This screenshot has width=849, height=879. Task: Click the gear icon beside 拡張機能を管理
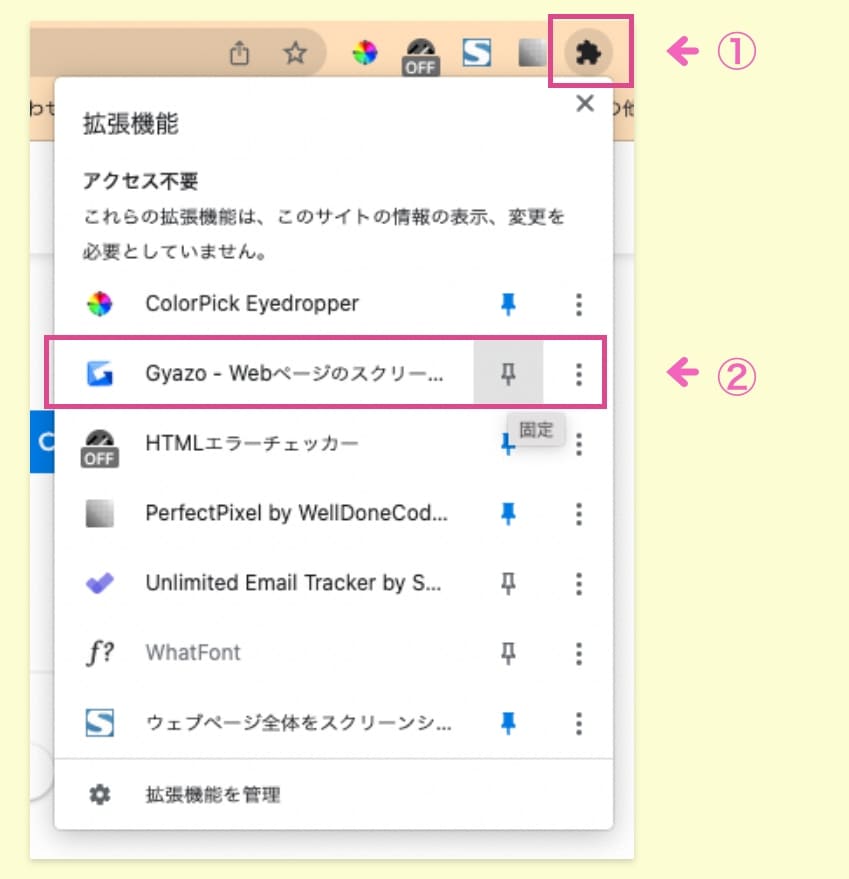tap(100, 794)
